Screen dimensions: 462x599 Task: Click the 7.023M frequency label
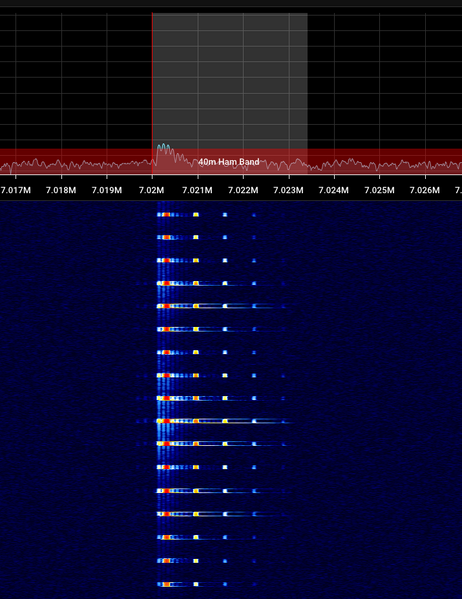coord(289,190)
